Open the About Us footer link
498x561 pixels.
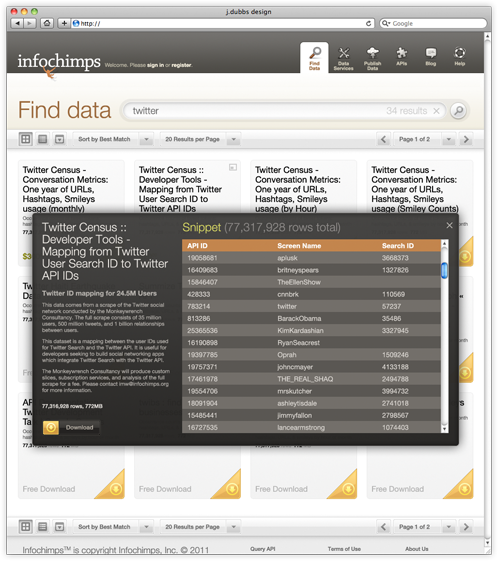[x=417, y=549]
